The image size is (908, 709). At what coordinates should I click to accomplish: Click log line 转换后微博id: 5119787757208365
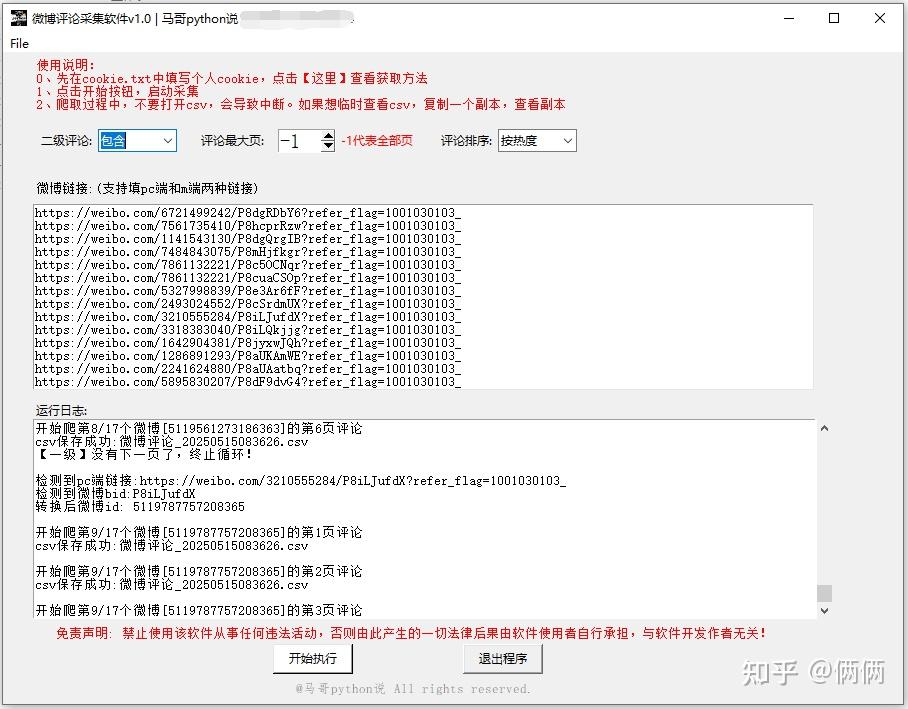(140, 507)
